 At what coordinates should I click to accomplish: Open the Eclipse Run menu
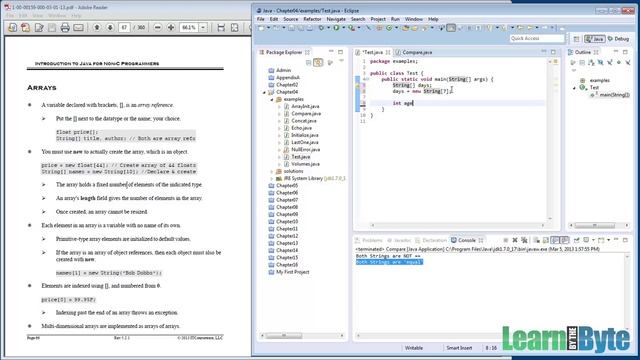[x=395, y=19]
